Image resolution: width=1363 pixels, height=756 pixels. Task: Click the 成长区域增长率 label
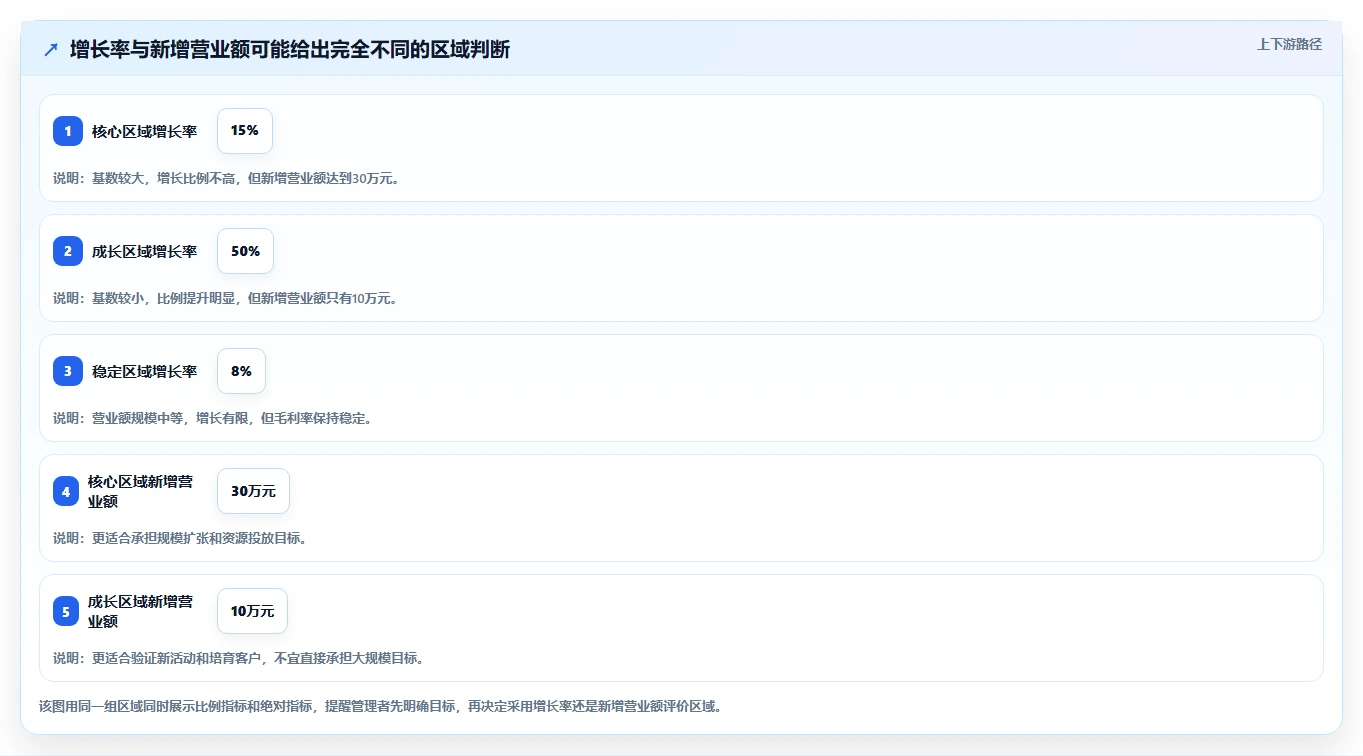click(145, 251)
